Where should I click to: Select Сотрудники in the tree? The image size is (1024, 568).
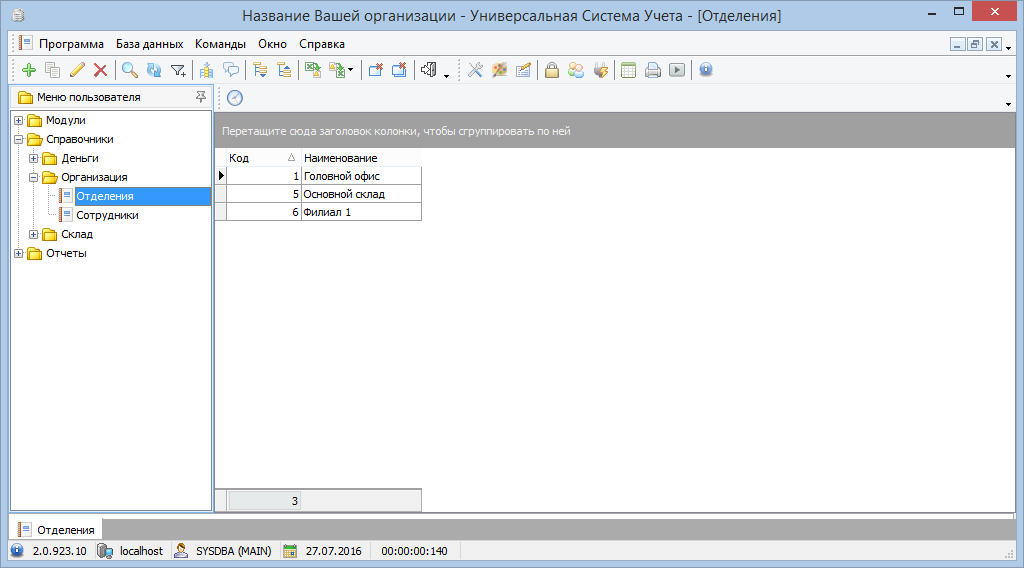(107, 215)
